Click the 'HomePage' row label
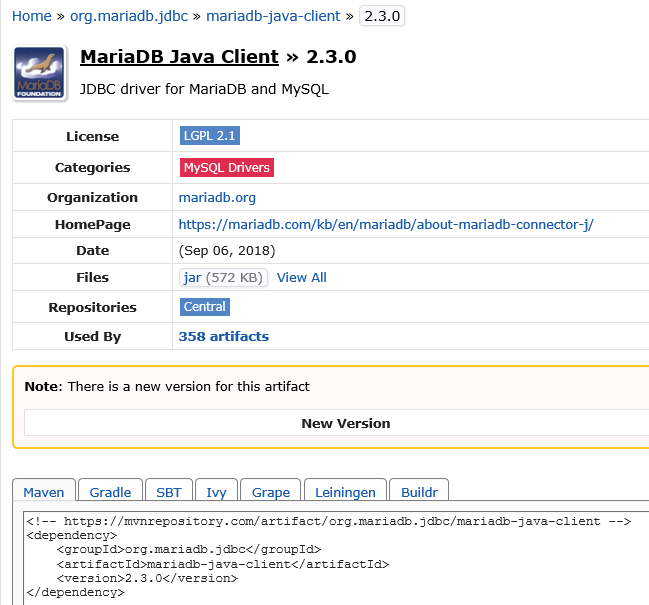This screenshot has height=605, width=649. 92,224
